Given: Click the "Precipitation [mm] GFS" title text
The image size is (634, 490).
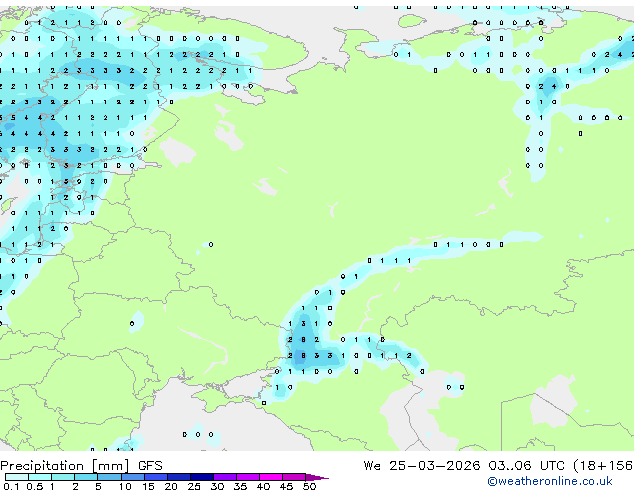Looking at the screenshot, I should [x=81, y=466].
